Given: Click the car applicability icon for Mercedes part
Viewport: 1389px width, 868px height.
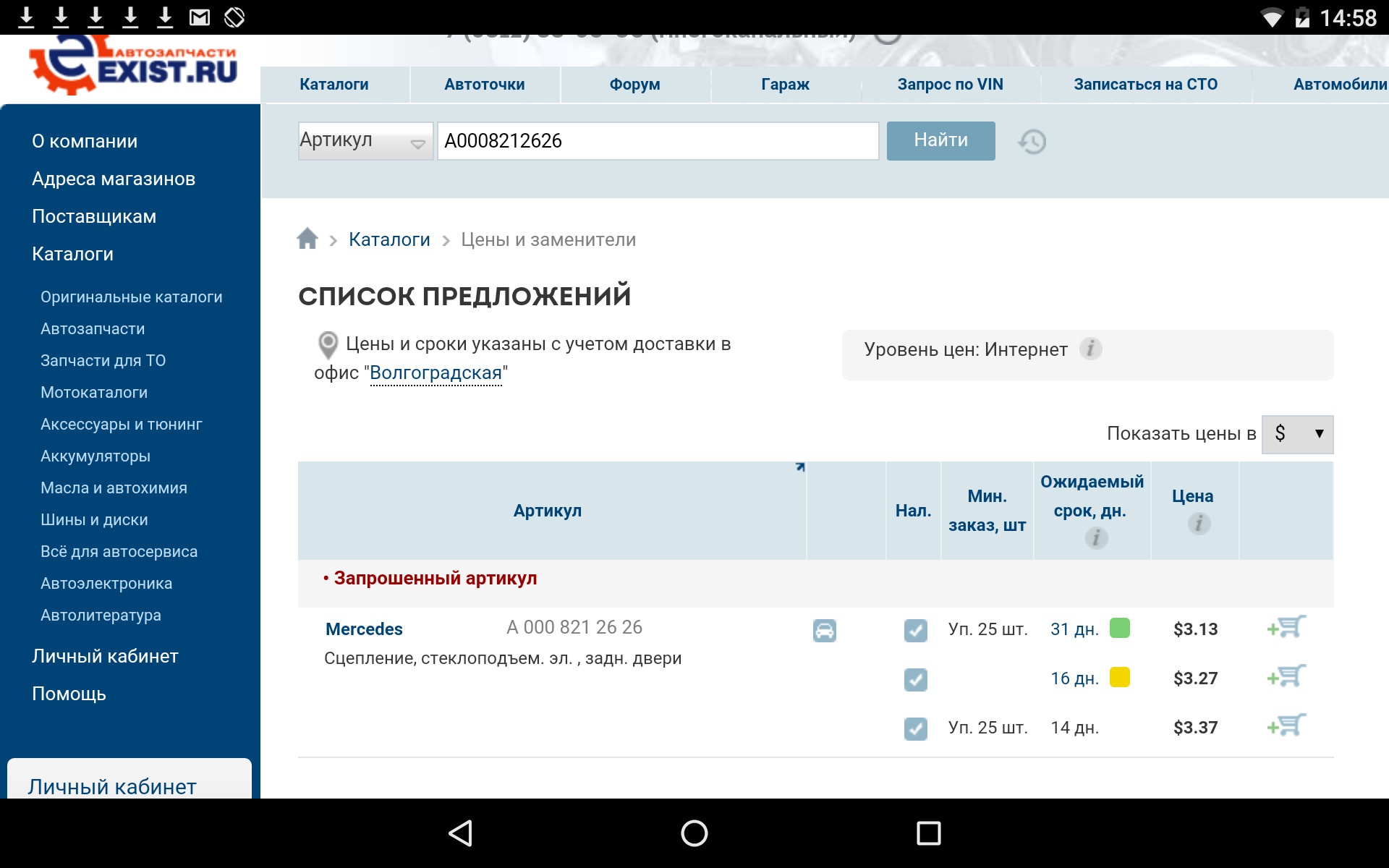Looking at the screenshot, I should click(x=824, y=631).
